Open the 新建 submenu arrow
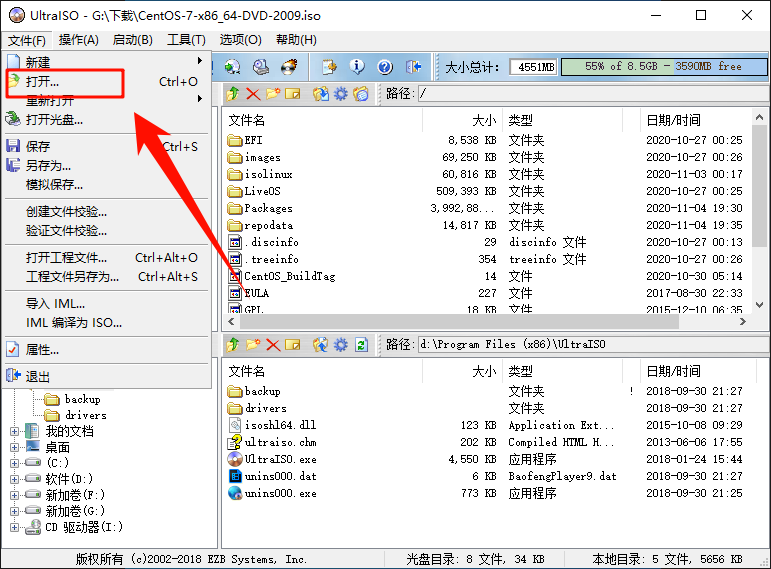This screenshot has width=771, height=569. coord(200,60)
